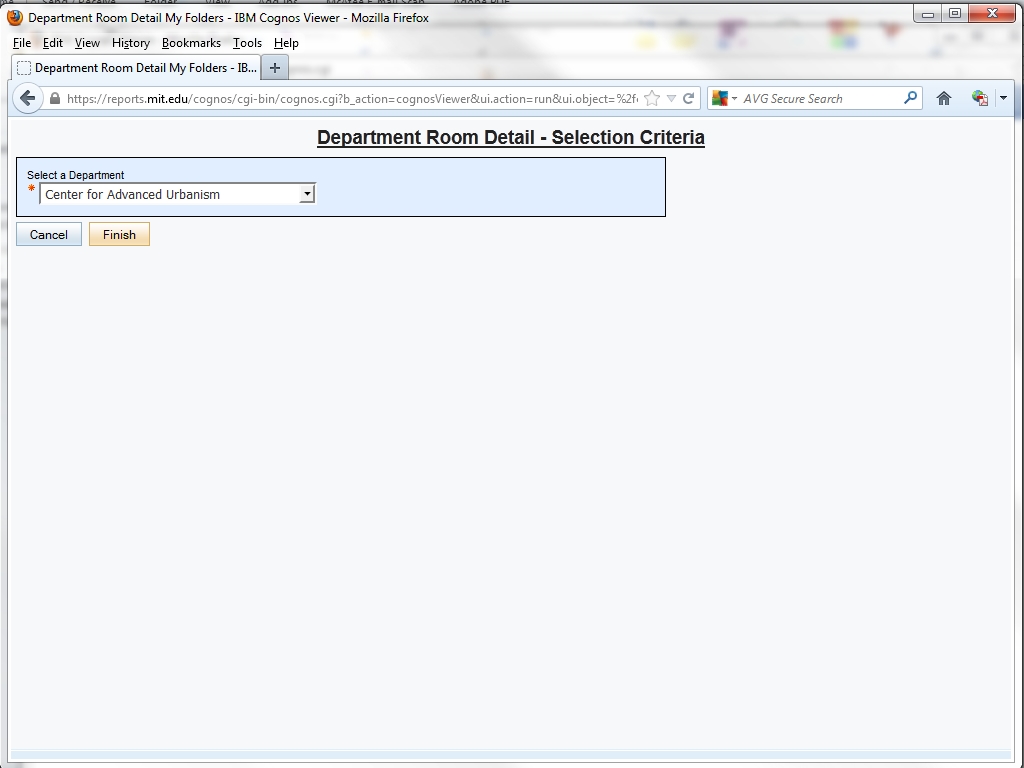Click the padlock site identity icon
1024x768 pixels.
tap(54, 98)
